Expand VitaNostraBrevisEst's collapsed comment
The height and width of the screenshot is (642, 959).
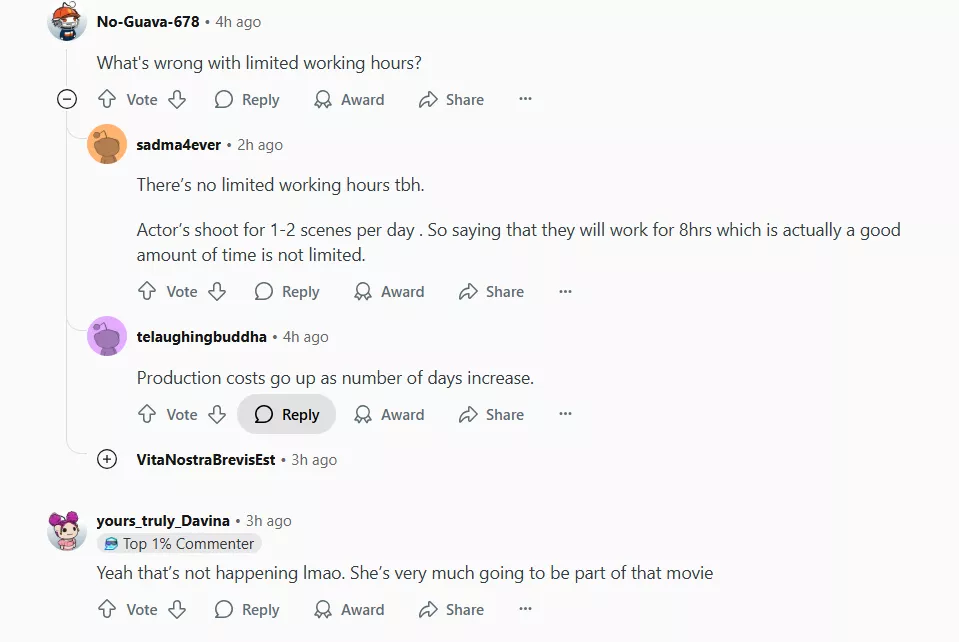(x=107, y=460)
